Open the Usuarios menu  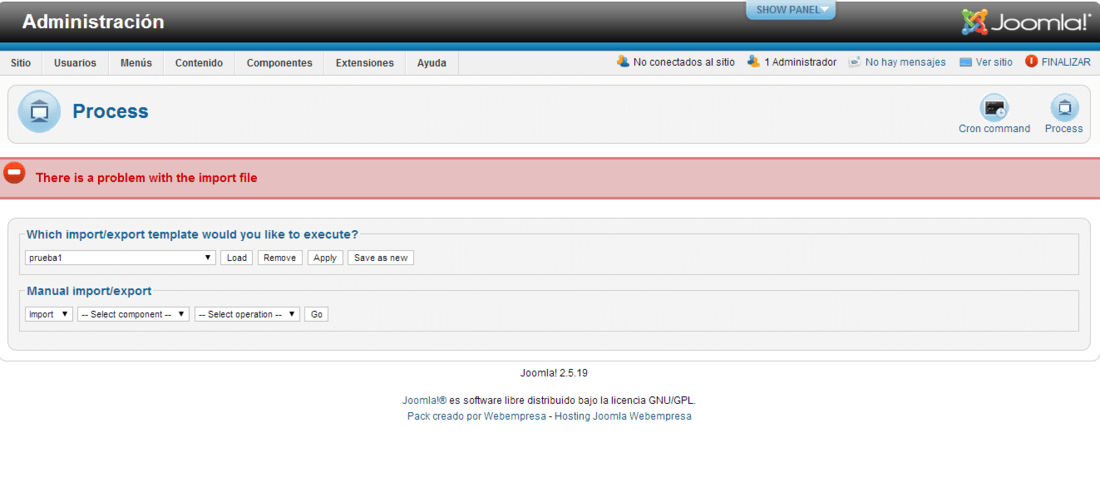click(x=75, y=62)
